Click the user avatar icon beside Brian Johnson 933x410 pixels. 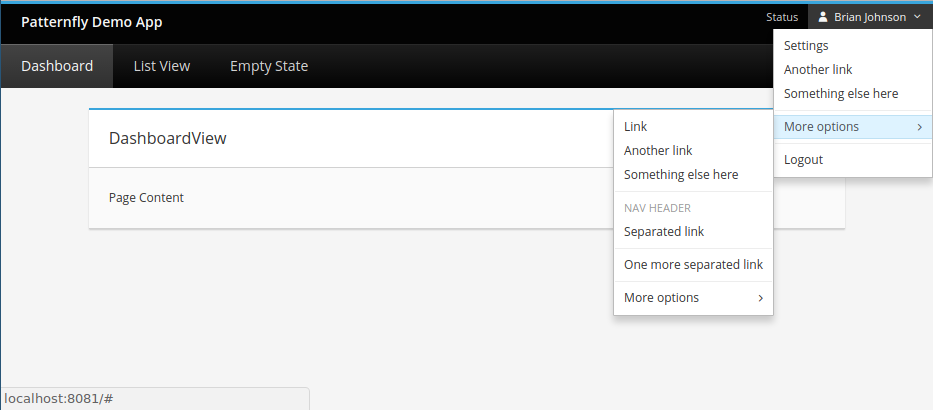pyautogui.click(x=823, y=17)
